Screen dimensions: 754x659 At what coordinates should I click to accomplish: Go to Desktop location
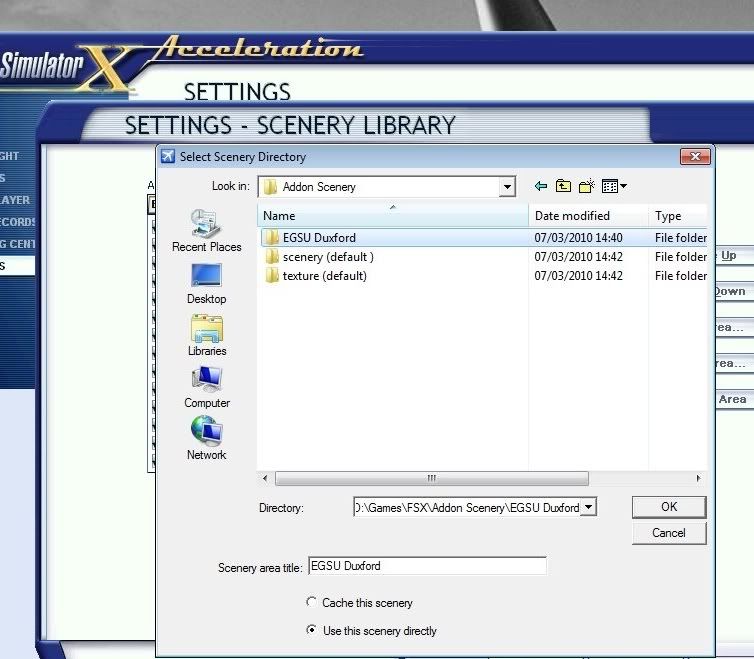coord(207,284)
